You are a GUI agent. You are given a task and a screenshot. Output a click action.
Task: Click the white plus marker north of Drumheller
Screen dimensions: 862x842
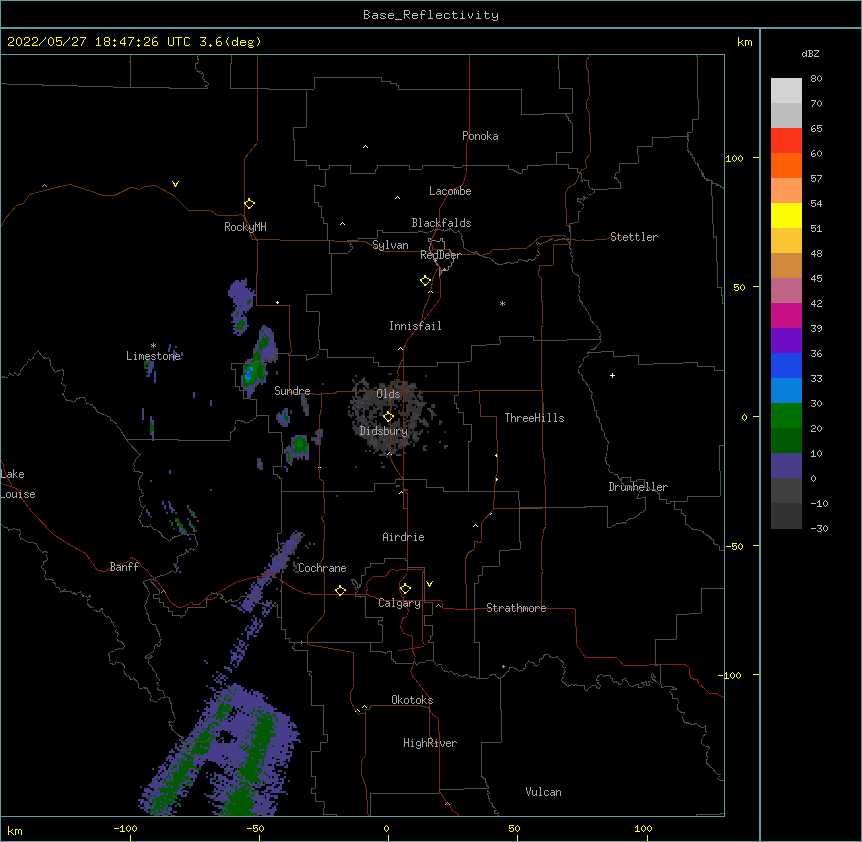click(x=612, y=375)
